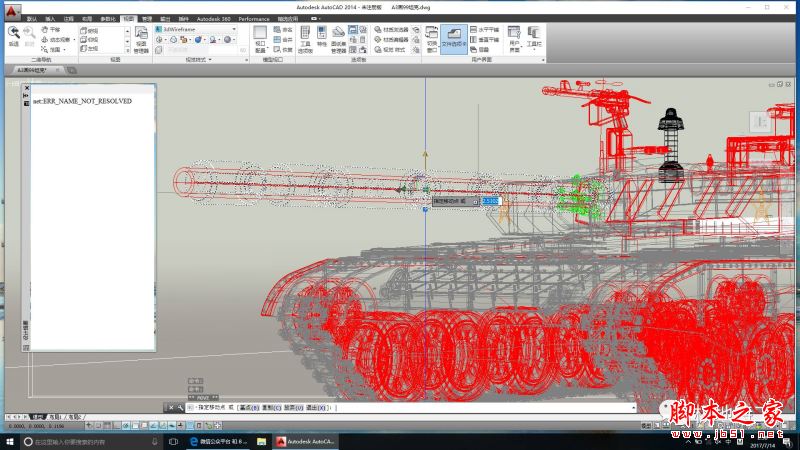The image size is (800, 450).
Task: Toggle File Tabs (文件选项卡) button
Action: pos(454,39)
